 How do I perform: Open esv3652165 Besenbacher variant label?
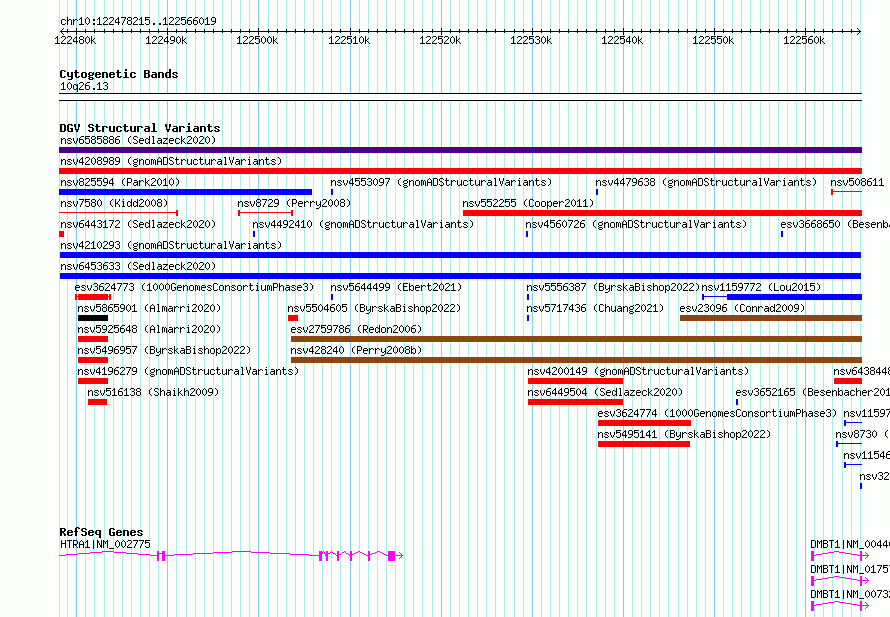[812, 392]
